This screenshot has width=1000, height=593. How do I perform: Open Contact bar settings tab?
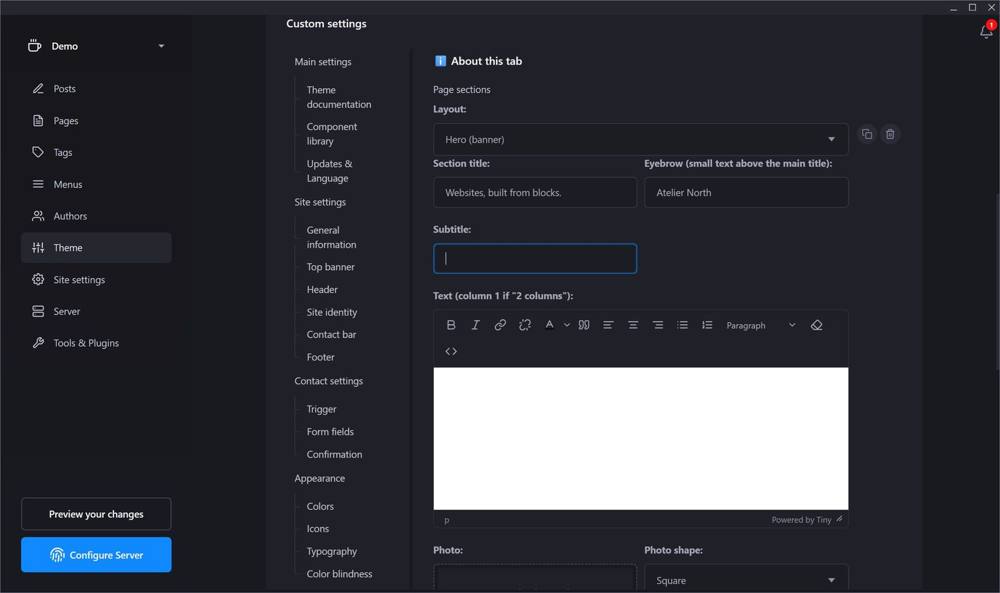click(x=331, y=335)
